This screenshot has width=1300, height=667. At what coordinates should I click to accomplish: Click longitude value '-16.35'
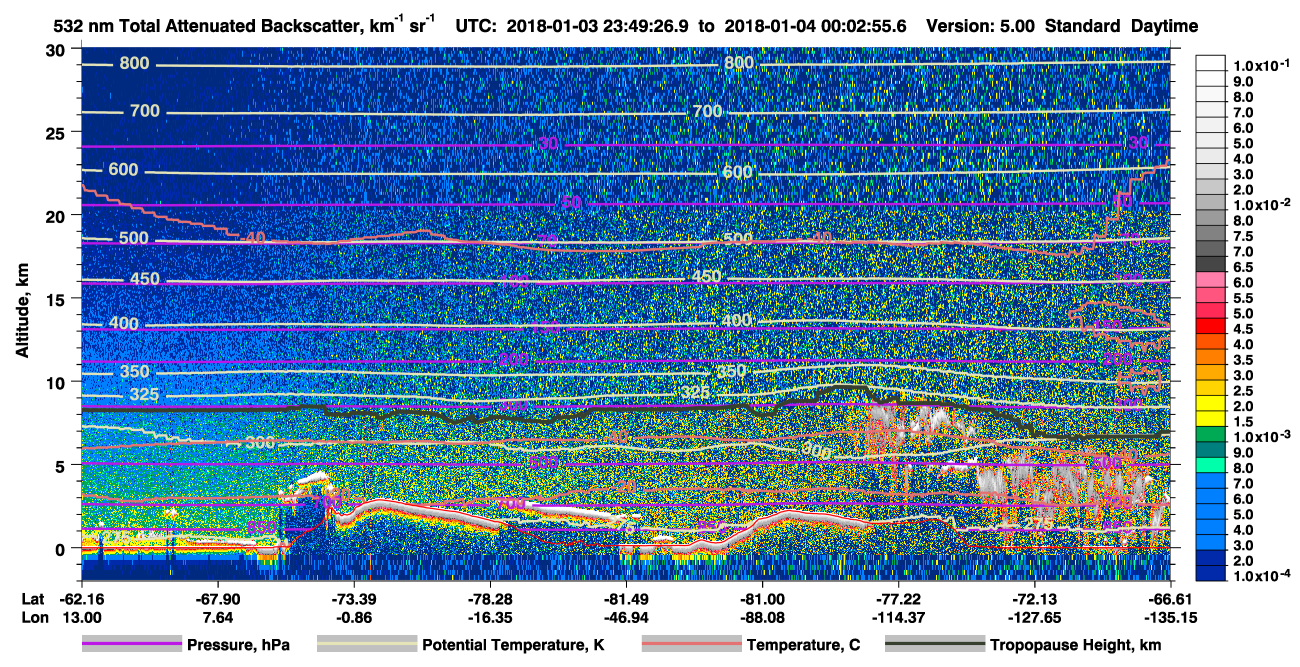[490, 617]
